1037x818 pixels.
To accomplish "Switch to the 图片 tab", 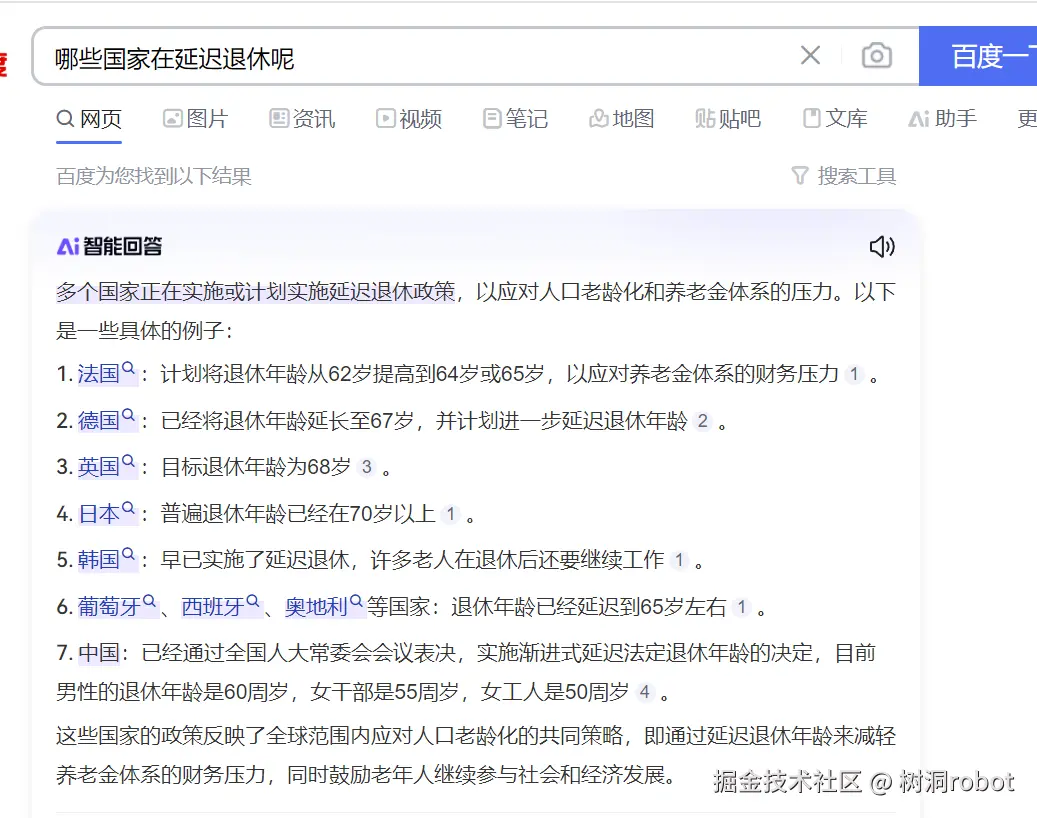I will 196,118.
